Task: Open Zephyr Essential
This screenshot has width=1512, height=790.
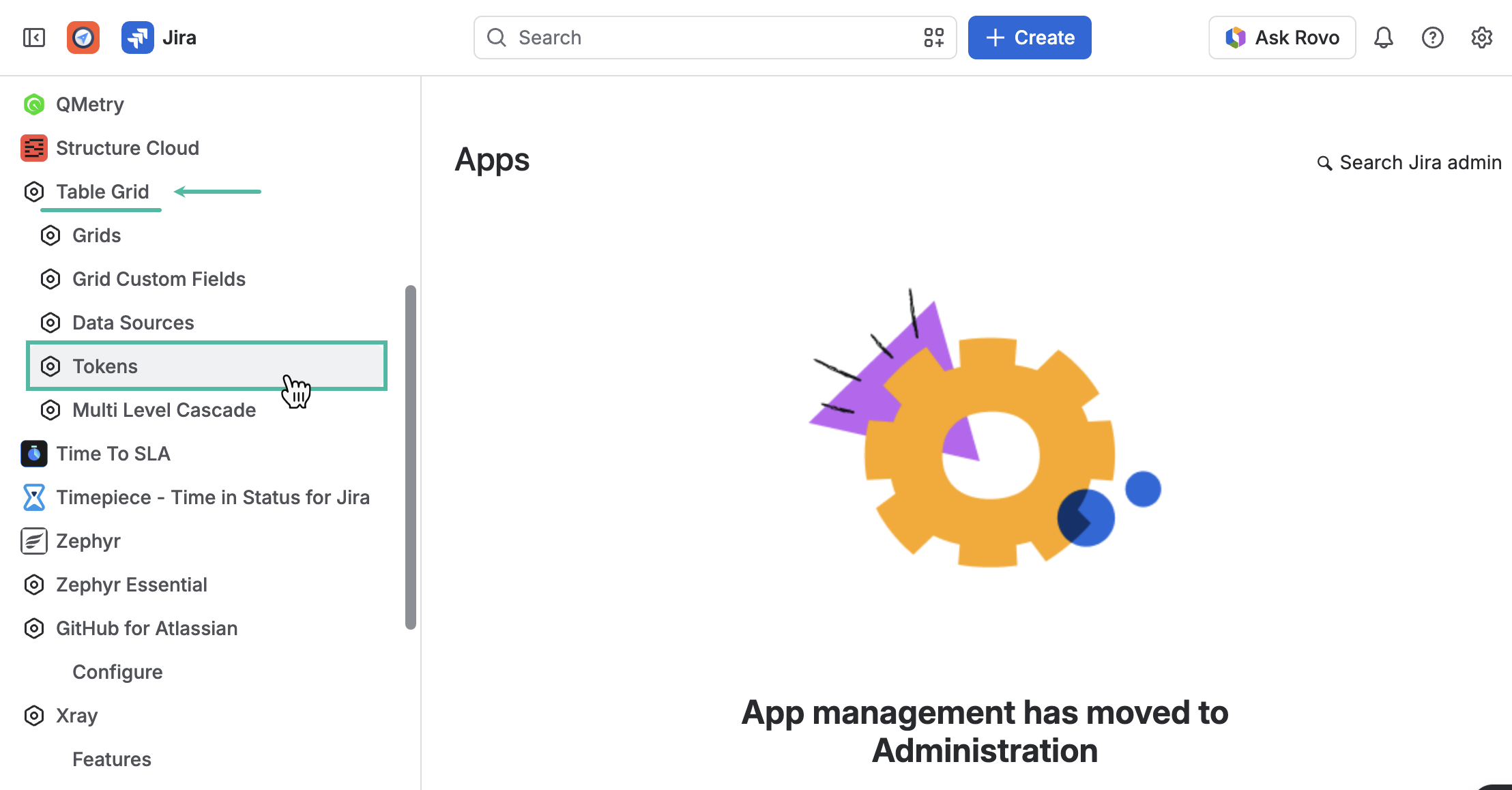Action: 132,585
